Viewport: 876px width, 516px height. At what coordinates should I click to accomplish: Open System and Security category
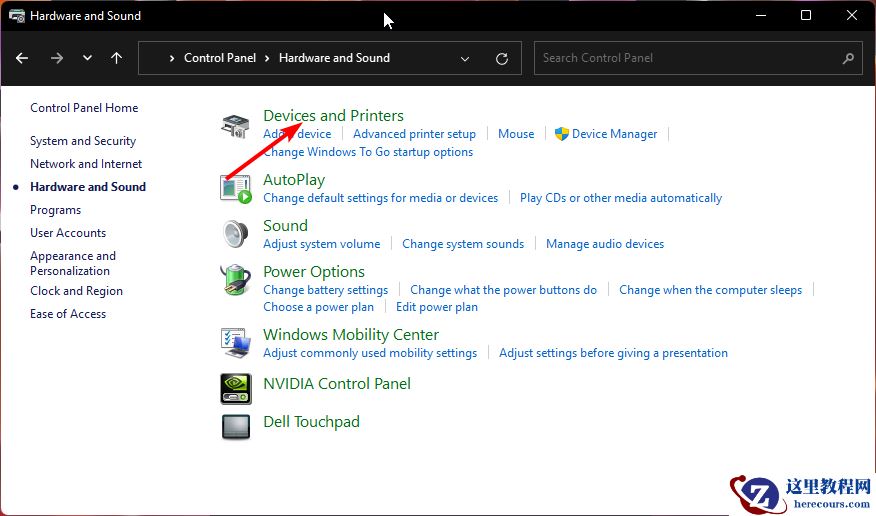(x=83, y=141)
